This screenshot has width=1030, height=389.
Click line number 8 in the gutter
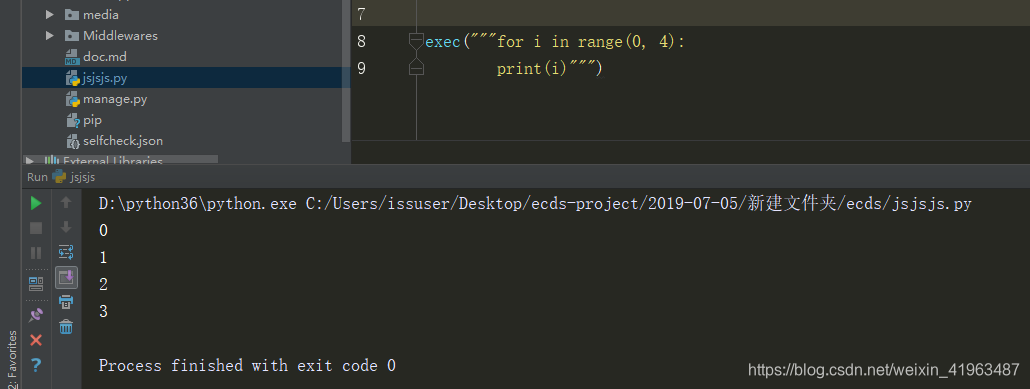361,41
